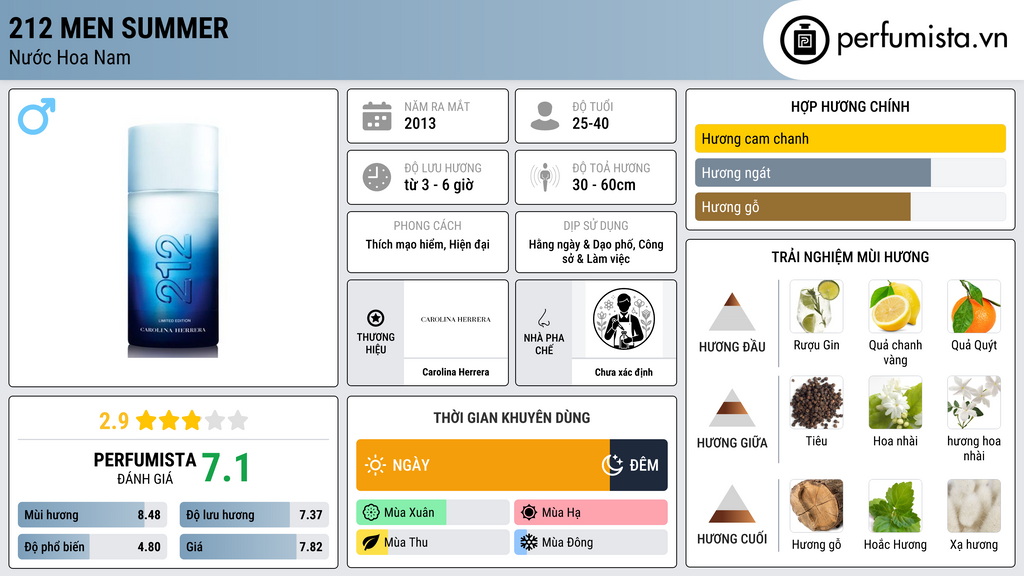Open the Xạ hương musk image

tap(974, 505)
